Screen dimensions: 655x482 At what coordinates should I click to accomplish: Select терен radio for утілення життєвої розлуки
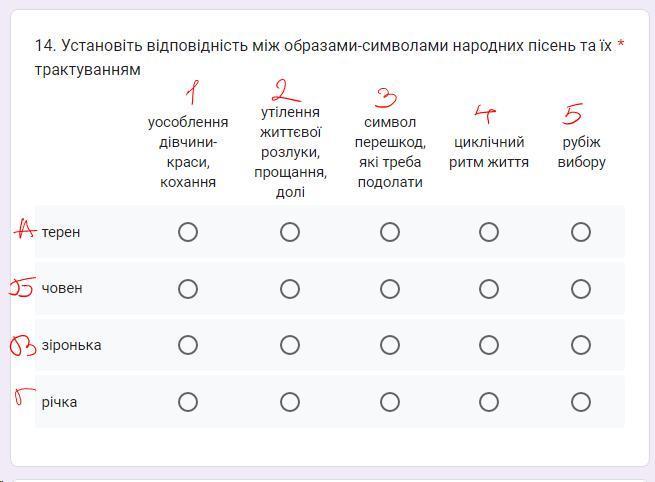(290, 232)
